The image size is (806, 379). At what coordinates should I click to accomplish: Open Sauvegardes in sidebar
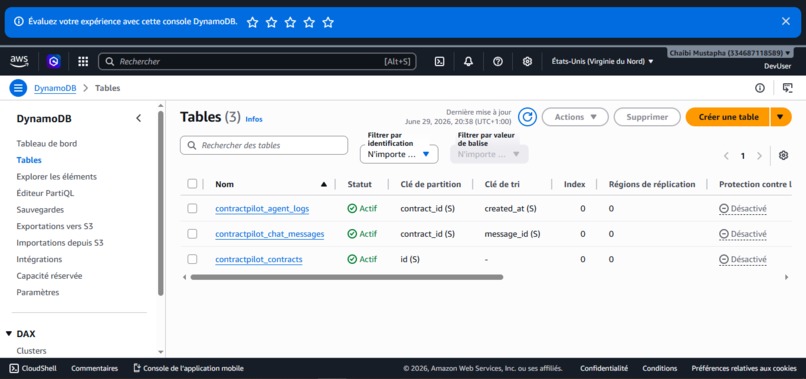(40, 210)
